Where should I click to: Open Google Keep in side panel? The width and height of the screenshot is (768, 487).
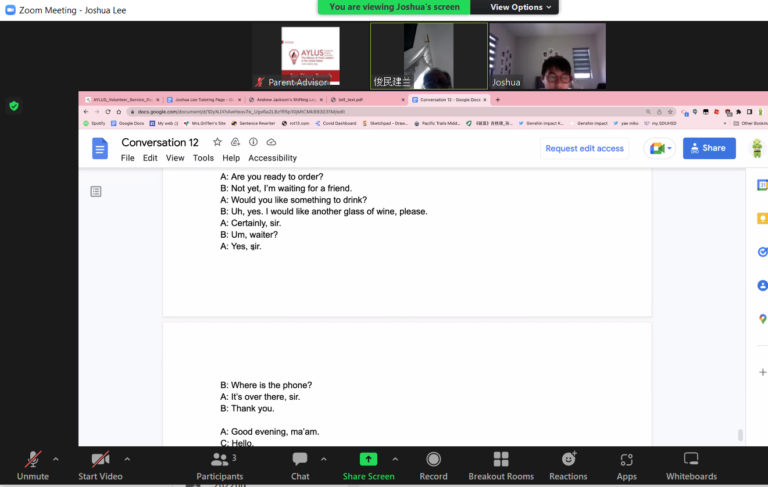[x=762, y=219]
